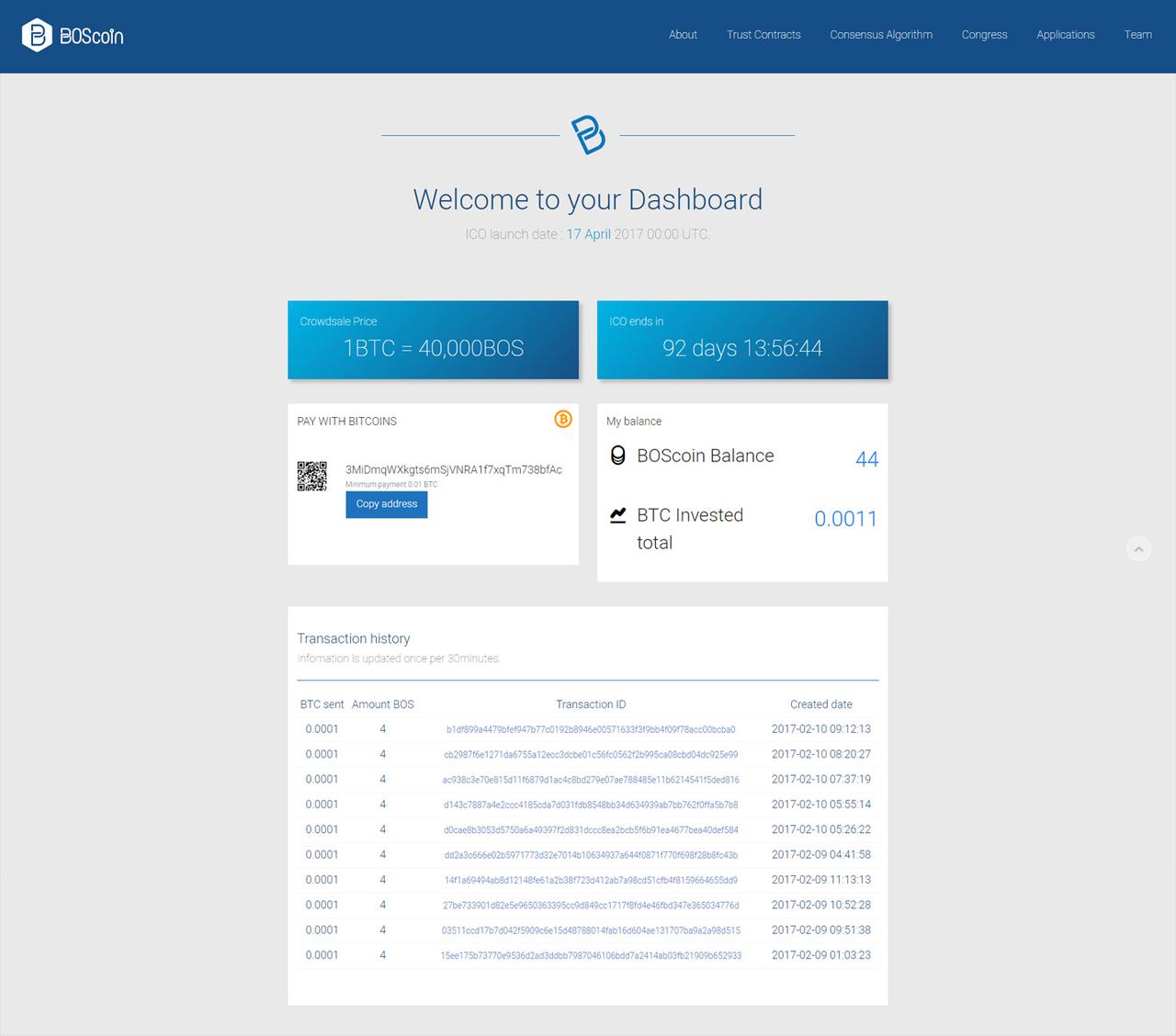Click the Crowdsale Price card
Viewport: 1176px width, 1036px height.
coord(433,340)
